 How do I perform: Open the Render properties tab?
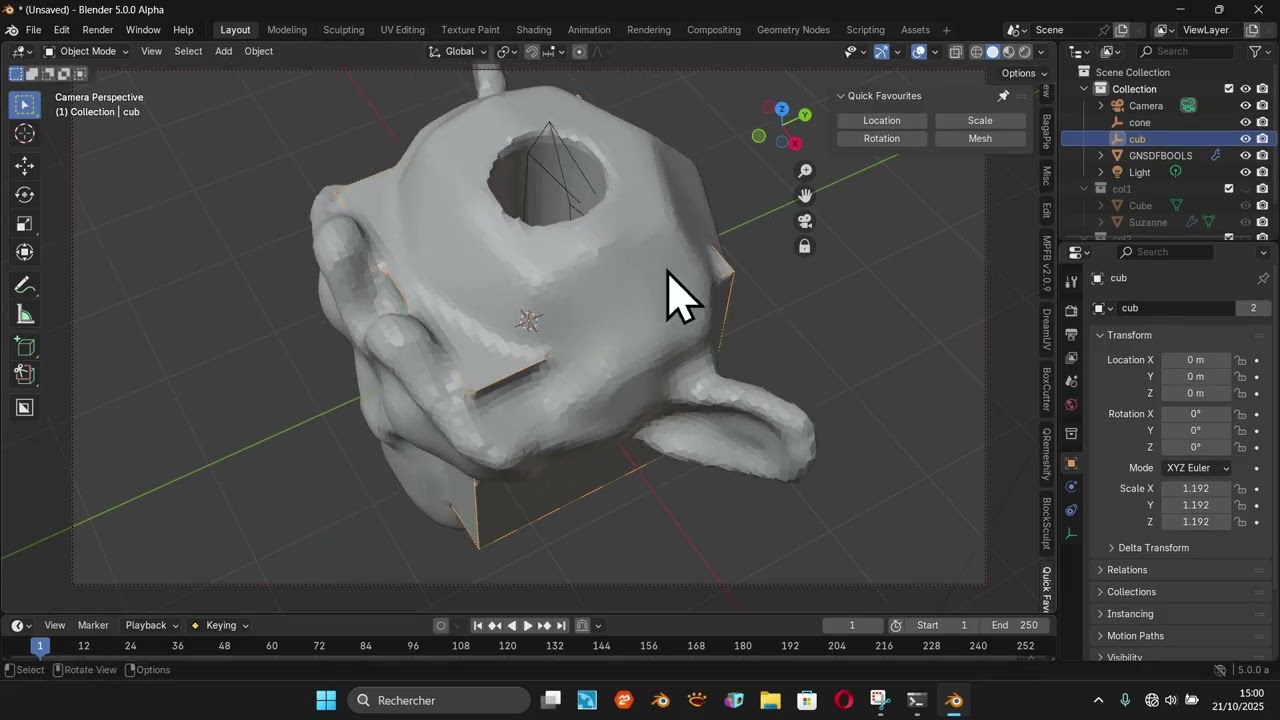(1071, 311)
